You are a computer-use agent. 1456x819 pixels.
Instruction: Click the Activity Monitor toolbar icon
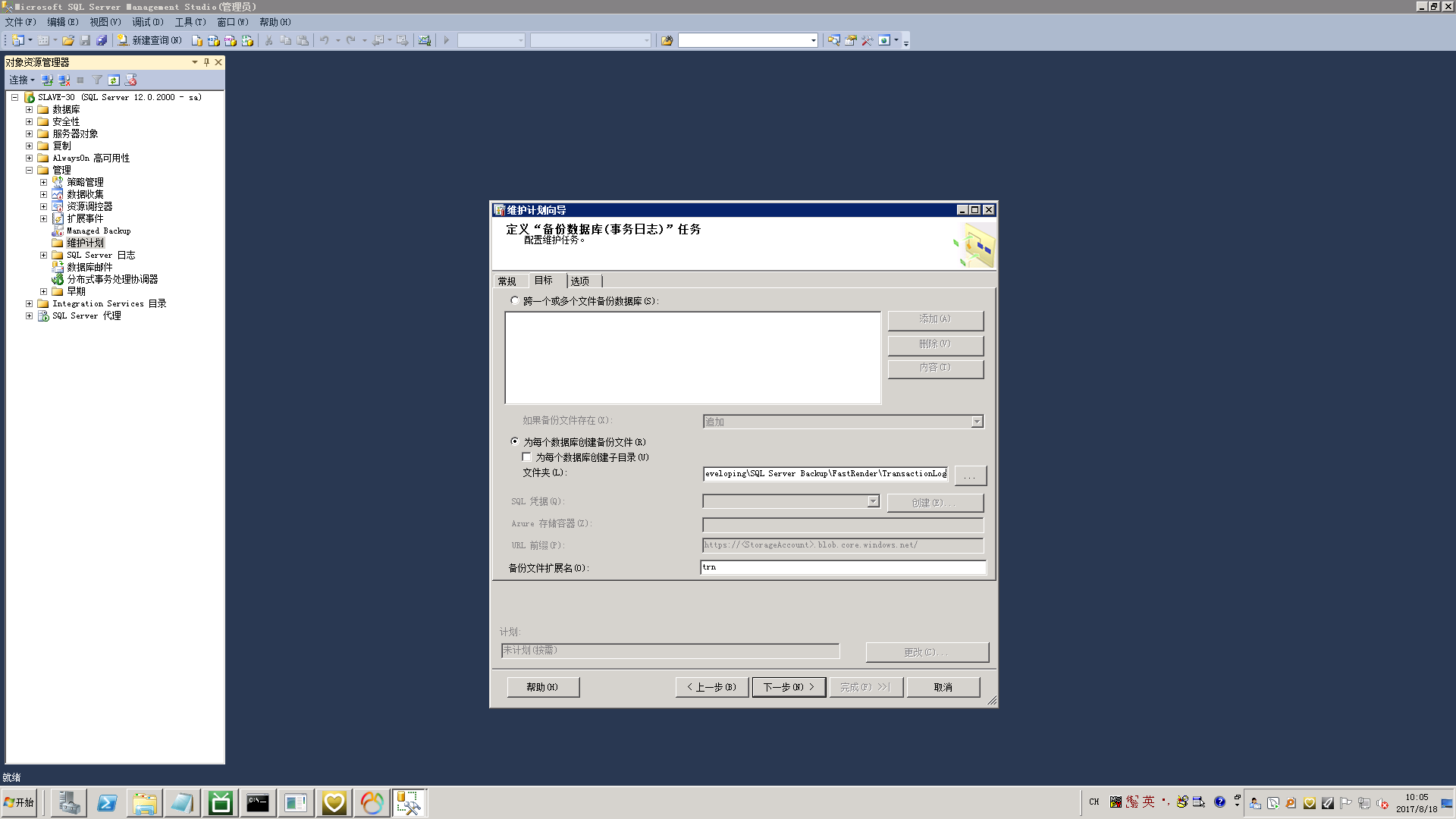point(425,40)
